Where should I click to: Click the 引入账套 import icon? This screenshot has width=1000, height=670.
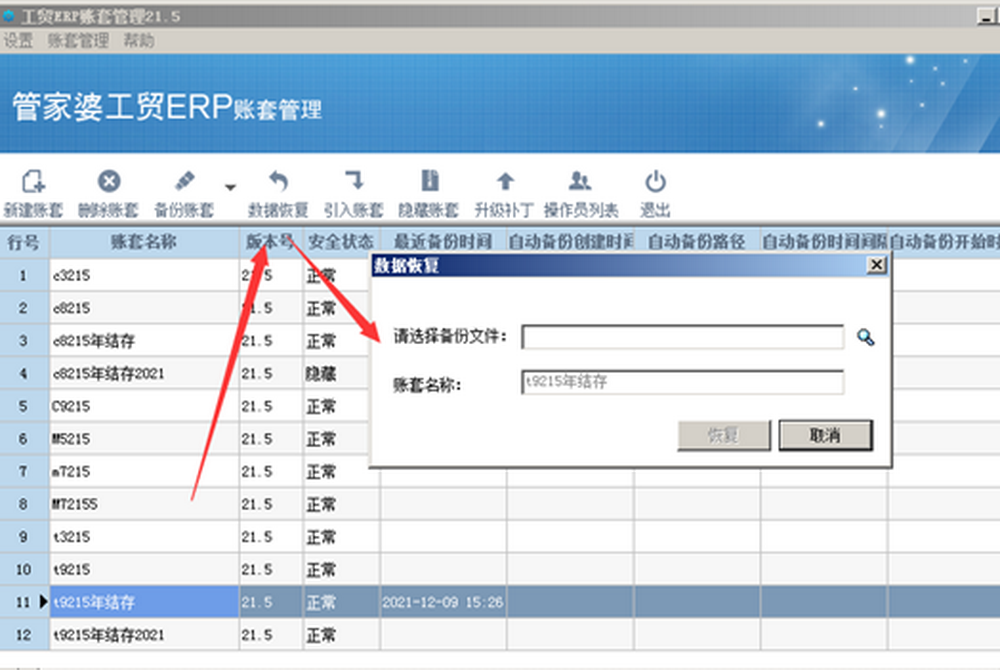pyautogui.click(x=353, y=182)
